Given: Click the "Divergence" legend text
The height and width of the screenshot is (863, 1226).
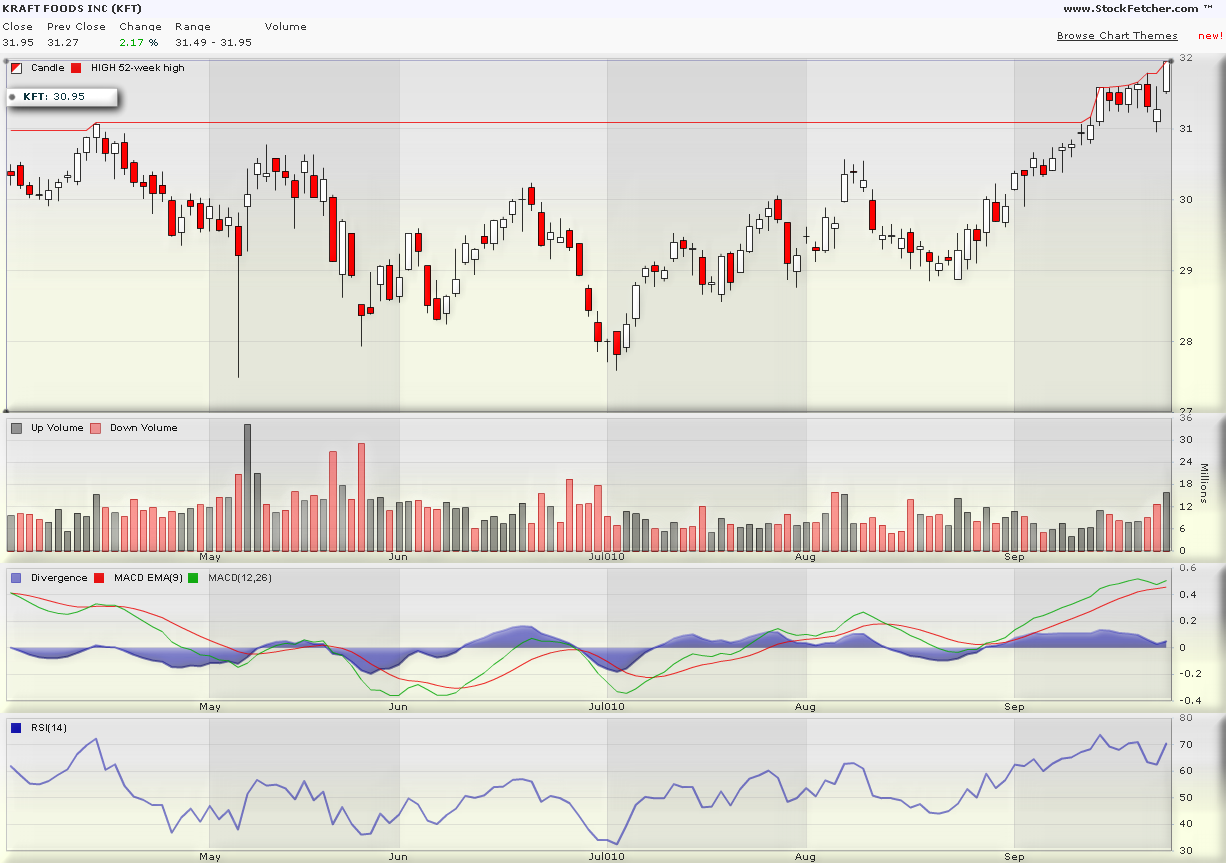Looking at the screenshot, I should point(59,578).
